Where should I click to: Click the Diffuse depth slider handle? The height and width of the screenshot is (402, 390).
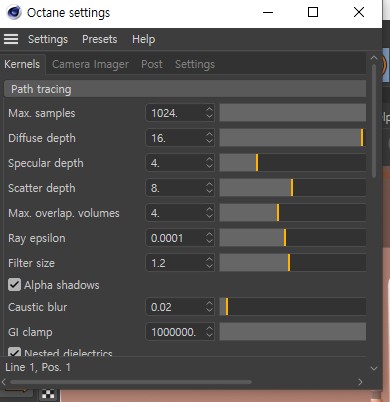point(362,138)
